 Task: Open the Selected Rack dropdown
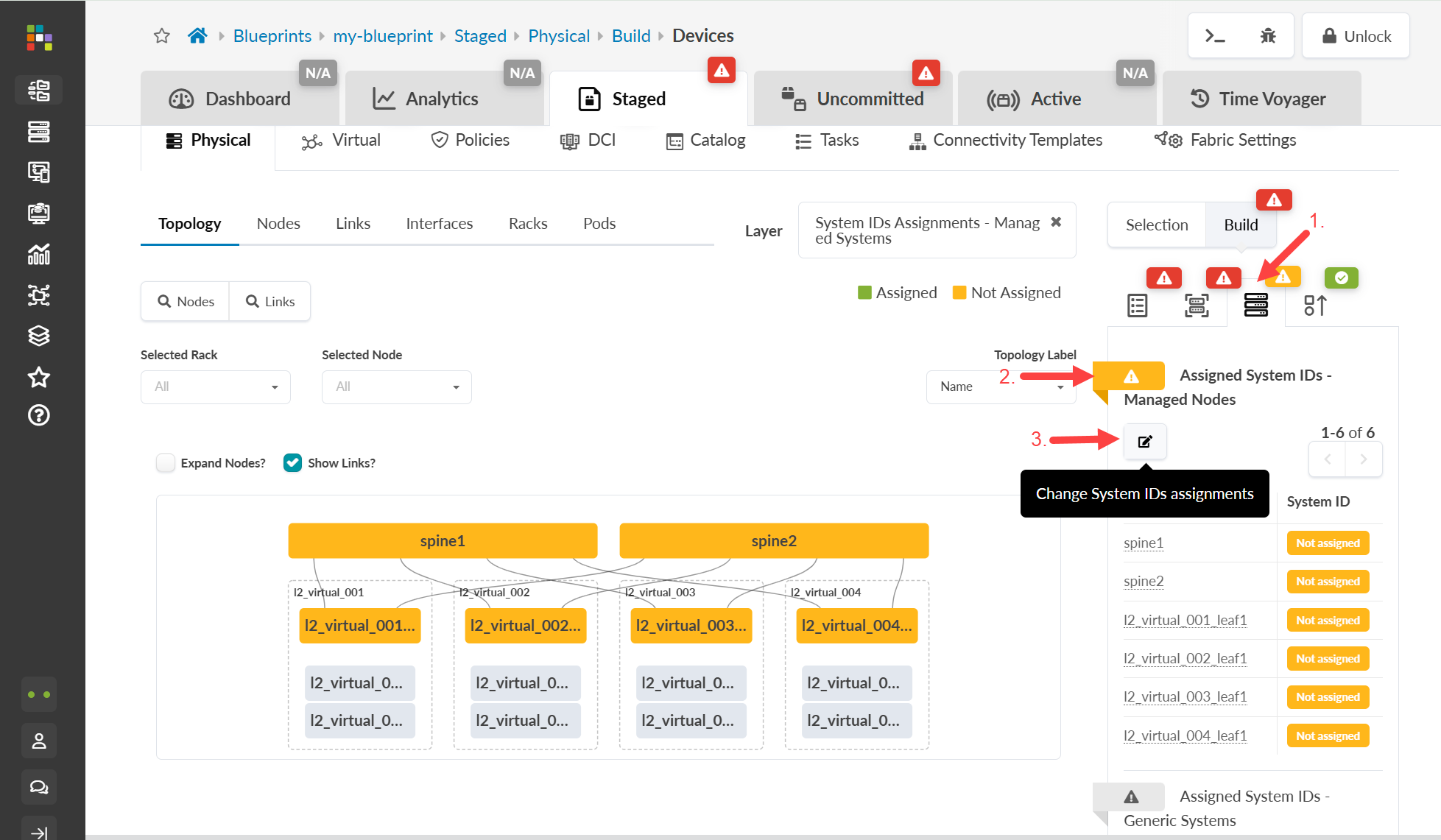point(215,387)
